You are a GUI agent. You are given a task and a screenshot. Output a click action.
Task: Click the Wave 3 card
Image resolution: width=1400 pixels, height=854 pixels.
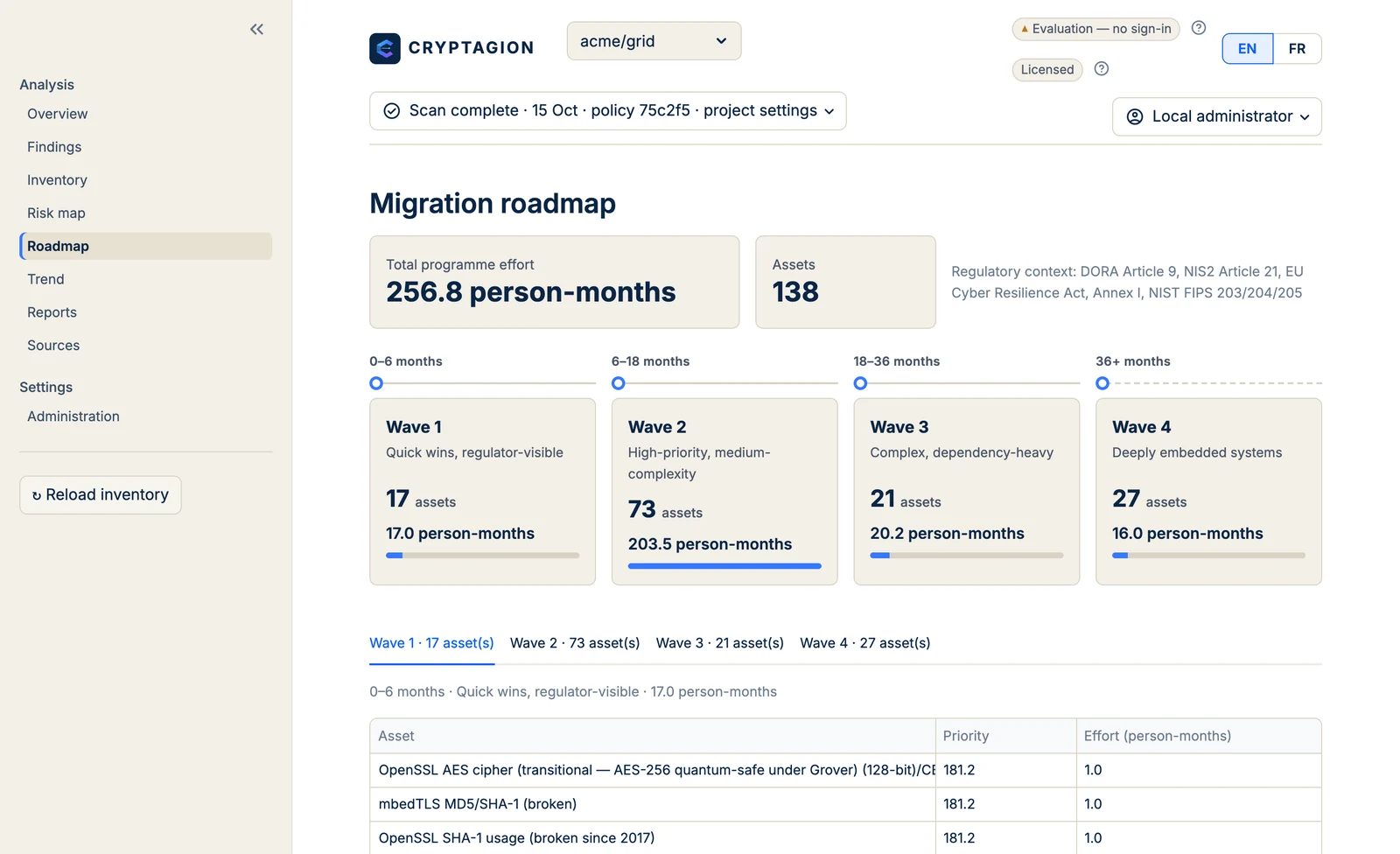[x=967, y=492]
